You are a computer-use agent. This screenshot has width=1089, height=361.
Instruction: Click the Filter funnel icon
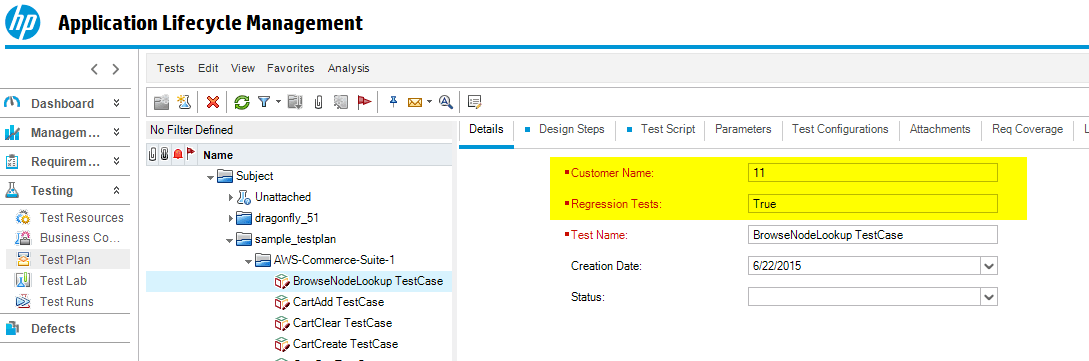point(264,102)
